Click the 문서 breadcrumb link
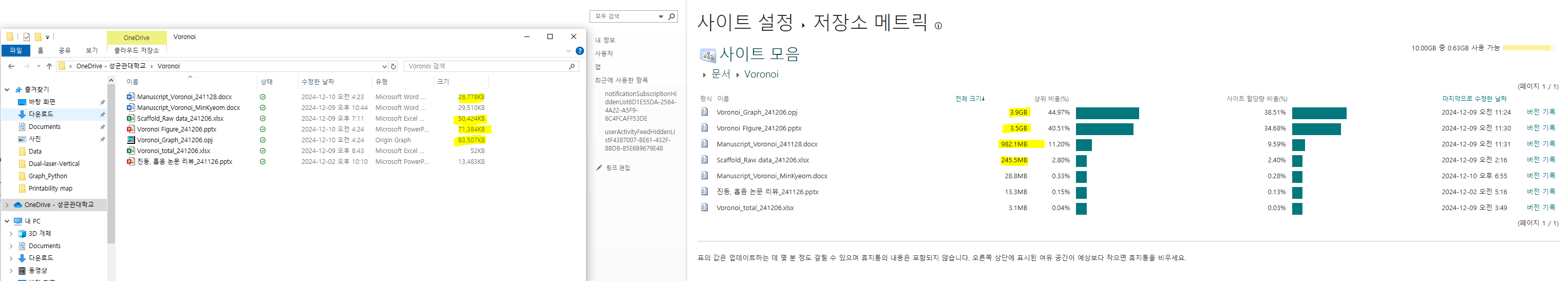 click(721, 74)
